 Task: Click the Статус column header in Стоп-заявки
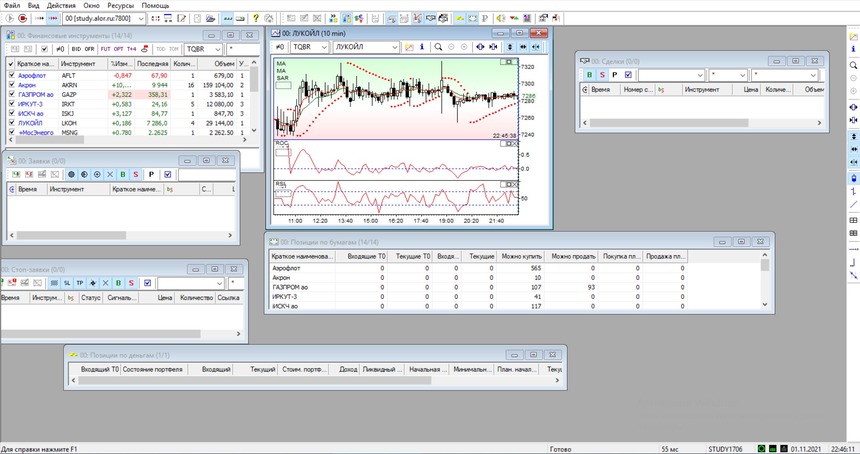click(x=90, y=298)
